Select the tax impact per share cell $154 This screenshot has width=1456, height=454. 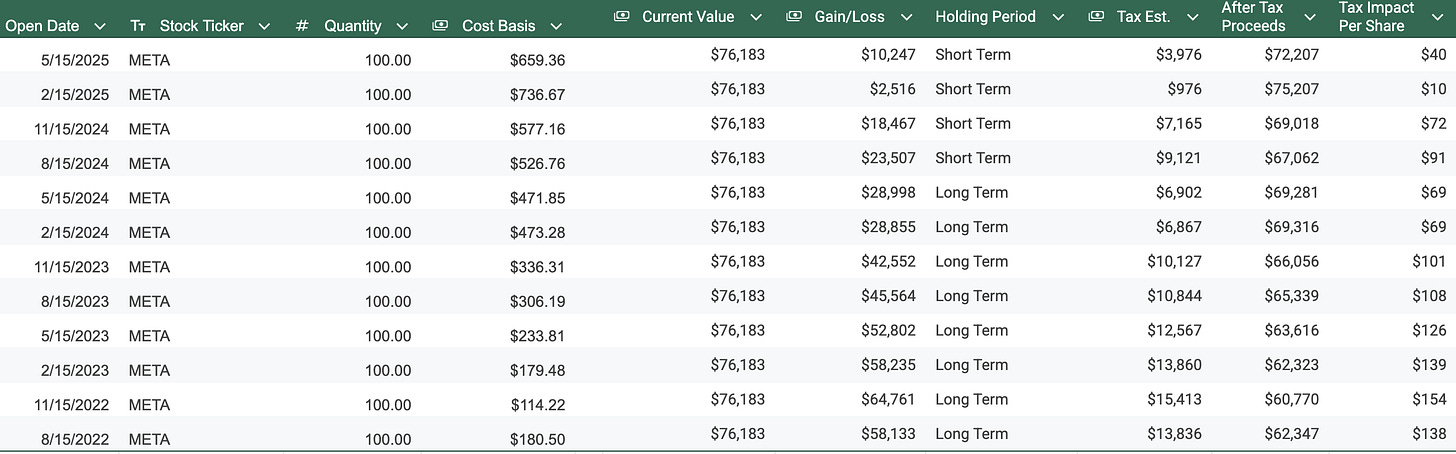tap(1429, 399)
